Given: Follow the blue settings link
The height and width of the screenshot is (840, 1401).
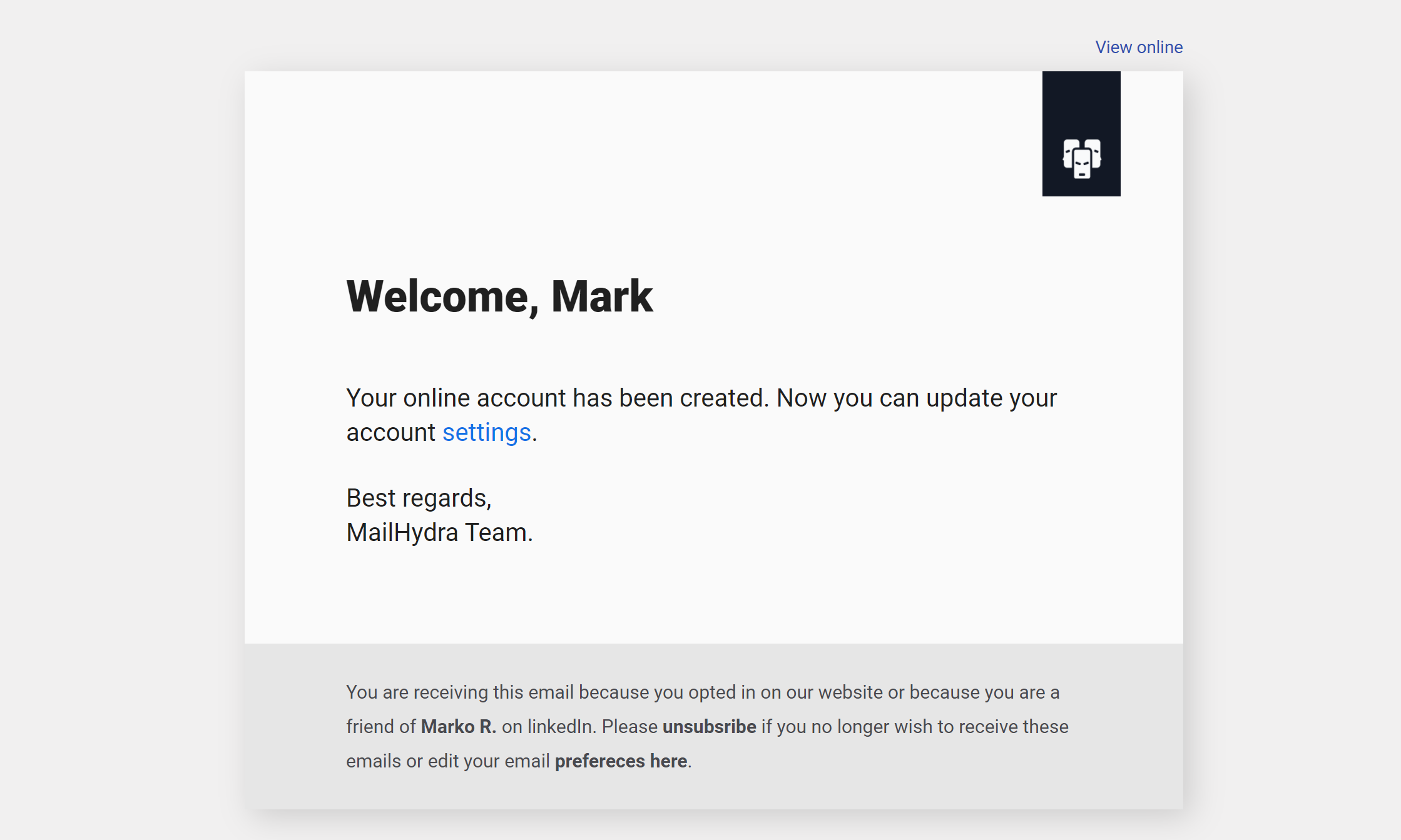Looking at the screenshot, I should pos(486,433).
